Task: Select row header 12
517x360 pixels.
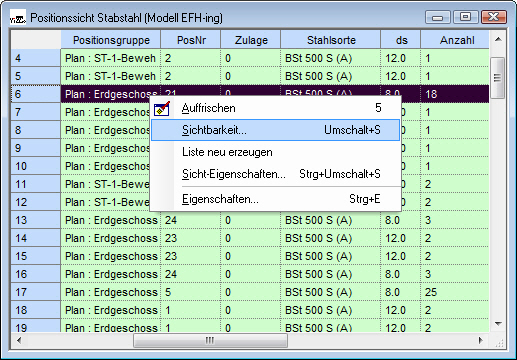Action: pos(36,202)
